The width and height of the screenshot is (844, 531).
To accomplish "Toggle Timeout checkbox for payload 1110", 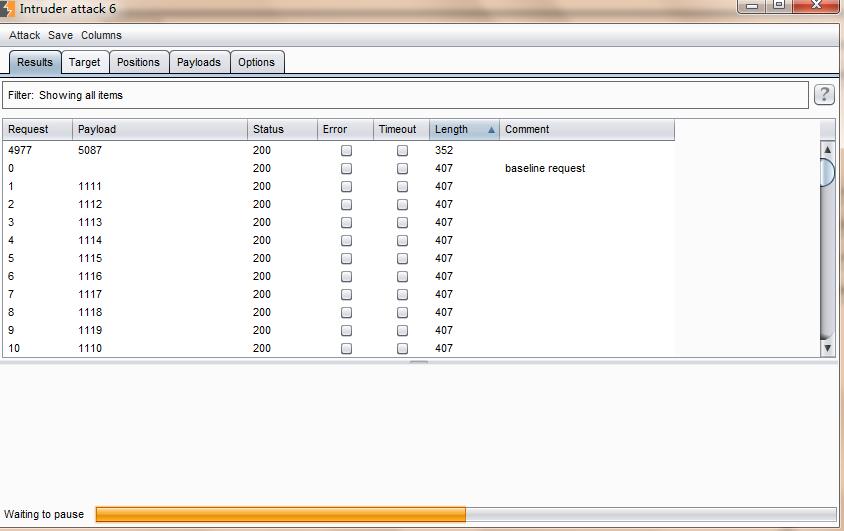I will 403,349.
